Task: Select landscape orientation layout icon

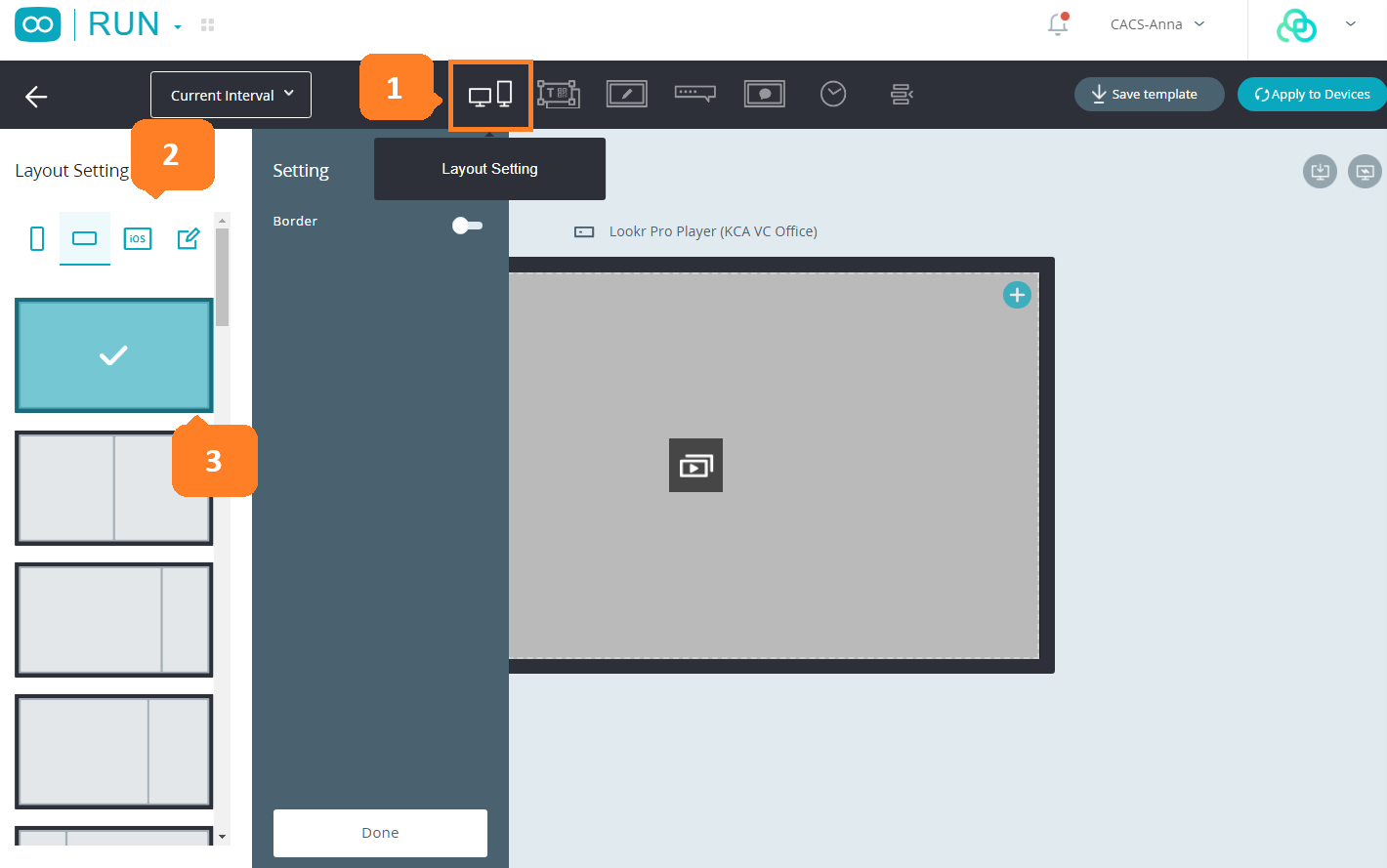Action: coord(85,238)
